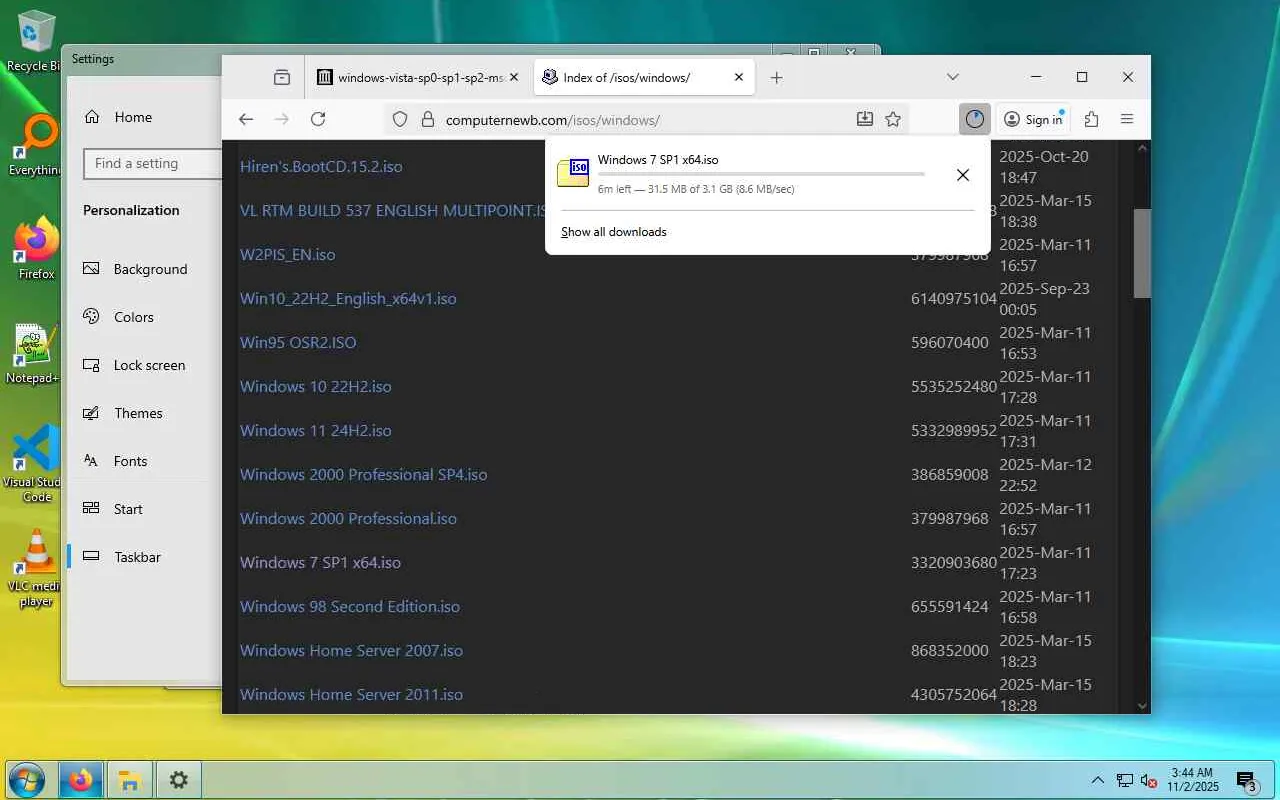Click the ISO file icon in downloads panel

pos(573,173)
